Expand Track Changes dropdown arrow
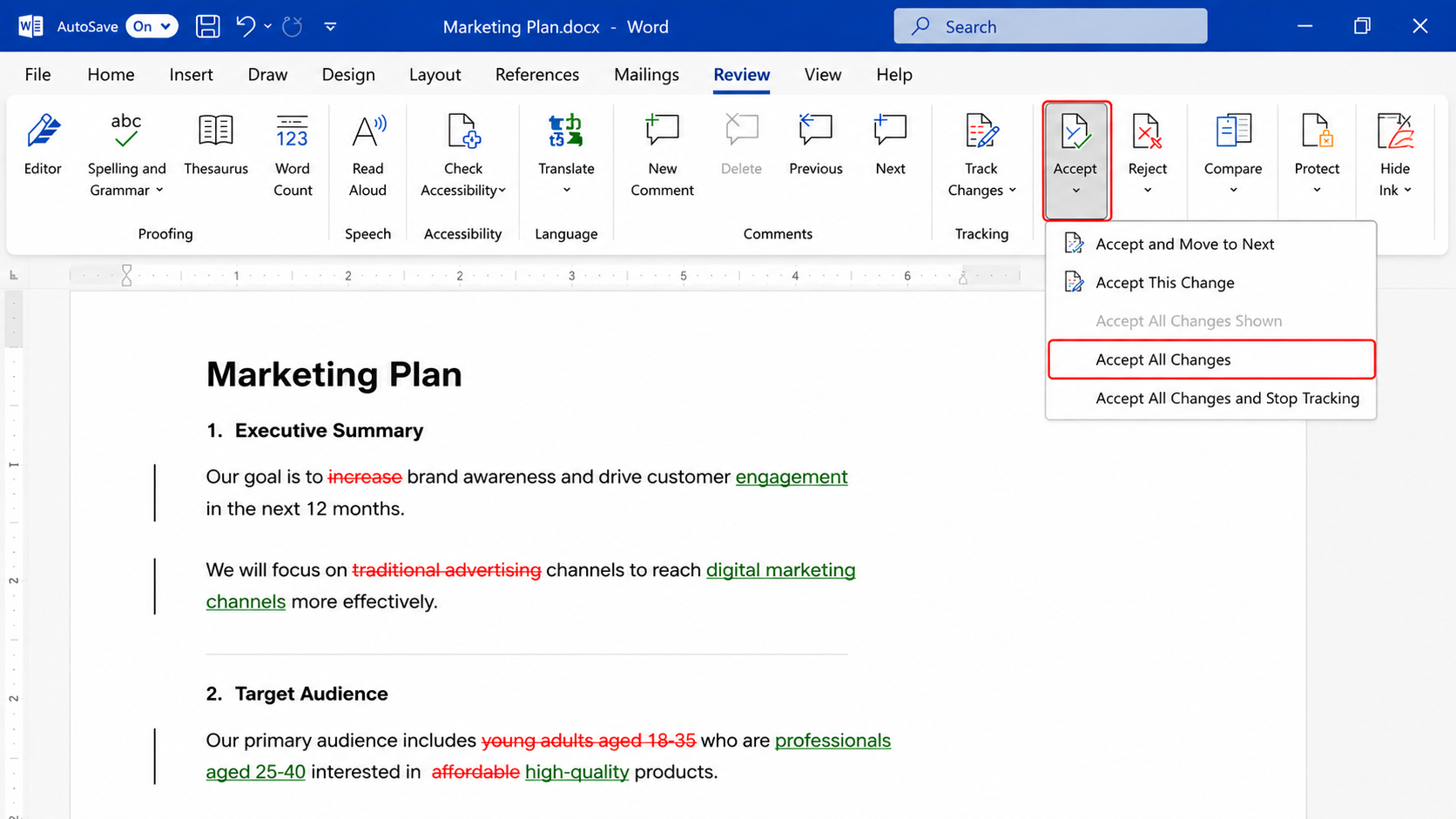The width and height of the screenshot is (1456, 819). (x=1013, y=191)
